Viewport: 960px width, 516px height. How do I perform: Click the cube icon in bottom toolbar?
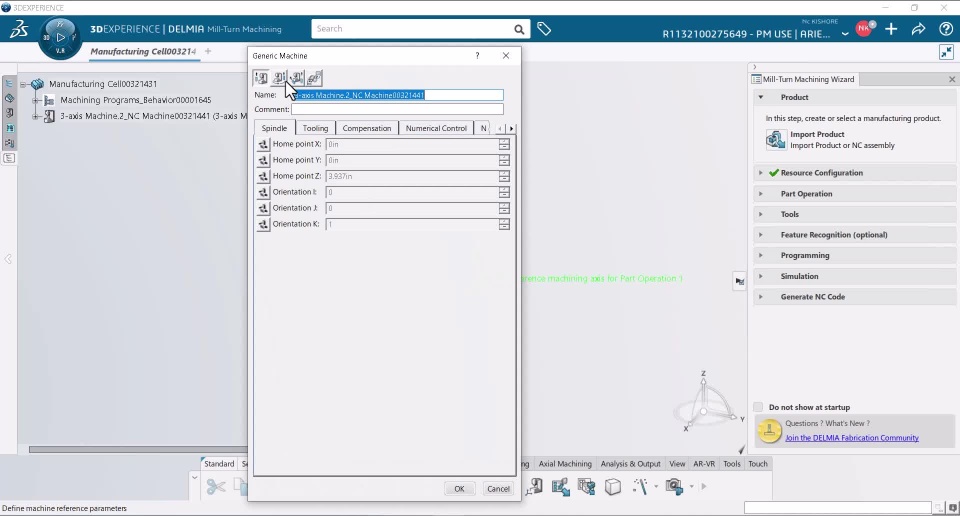click(613, 487)
